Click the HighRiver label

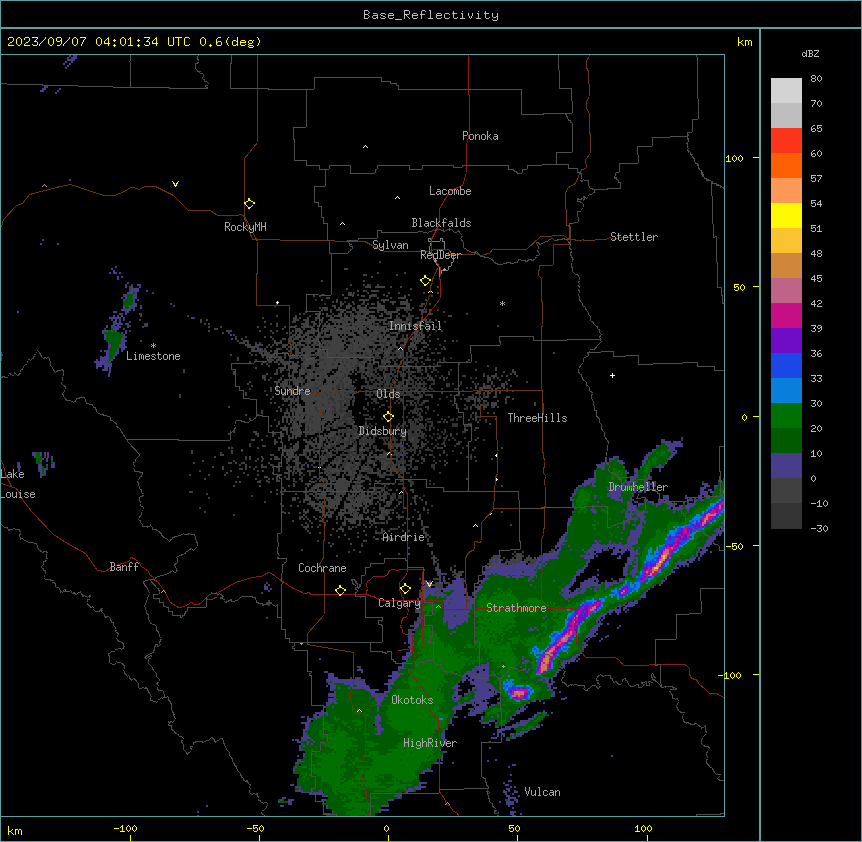pyautogui.click(x=430, y=743)
